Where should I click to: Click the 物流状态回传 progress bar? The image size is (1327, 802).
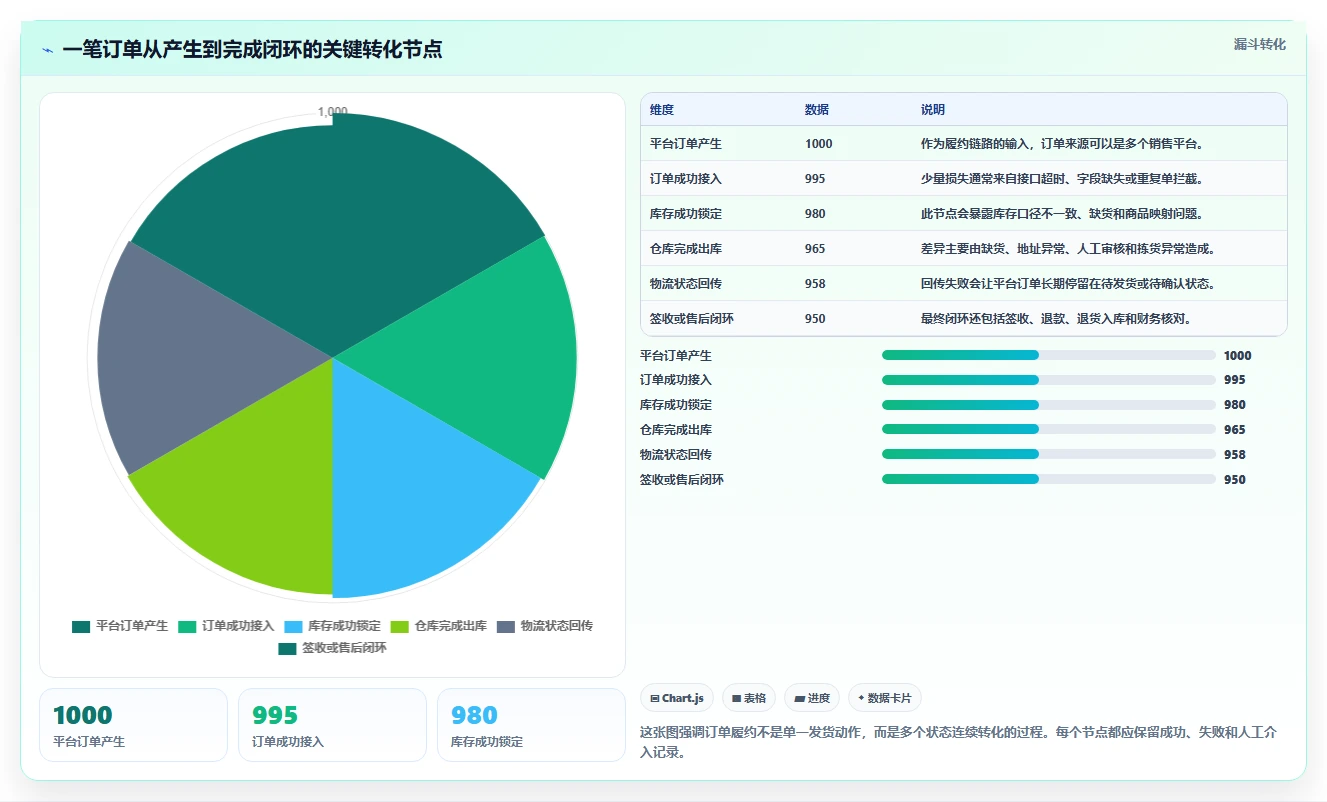click(1048, 454)
